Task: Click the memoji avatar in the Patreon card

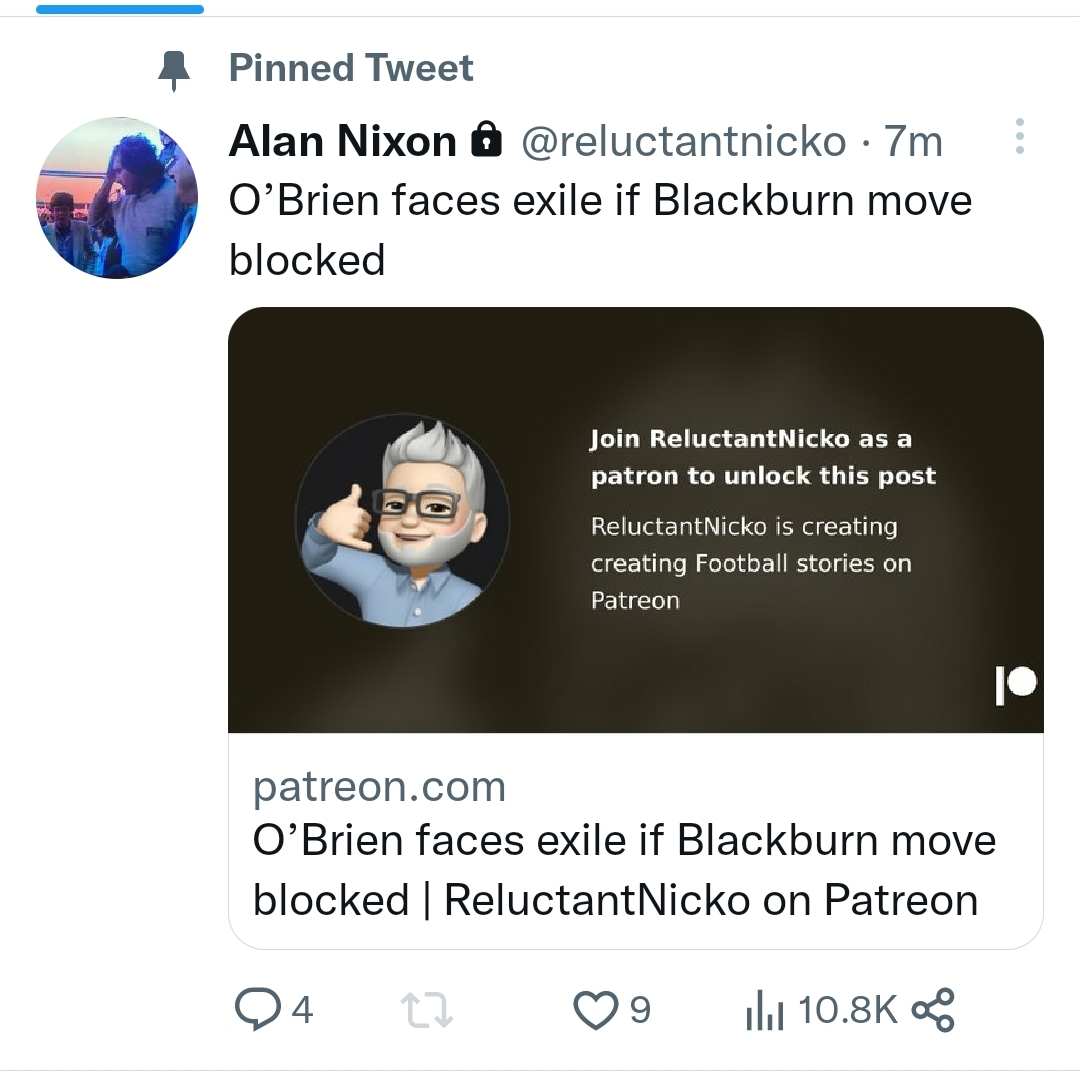Action: point(402,521)
